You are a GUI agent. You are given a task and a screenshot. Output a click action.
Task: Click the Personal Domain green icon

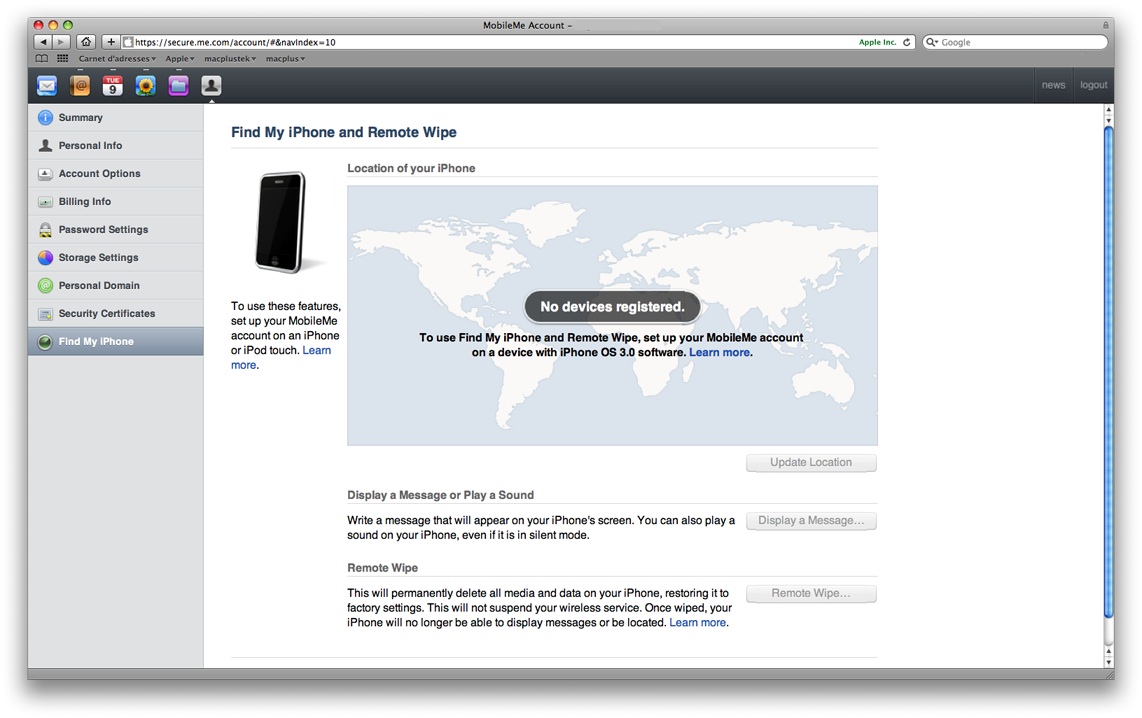click(x=45, y=285)
